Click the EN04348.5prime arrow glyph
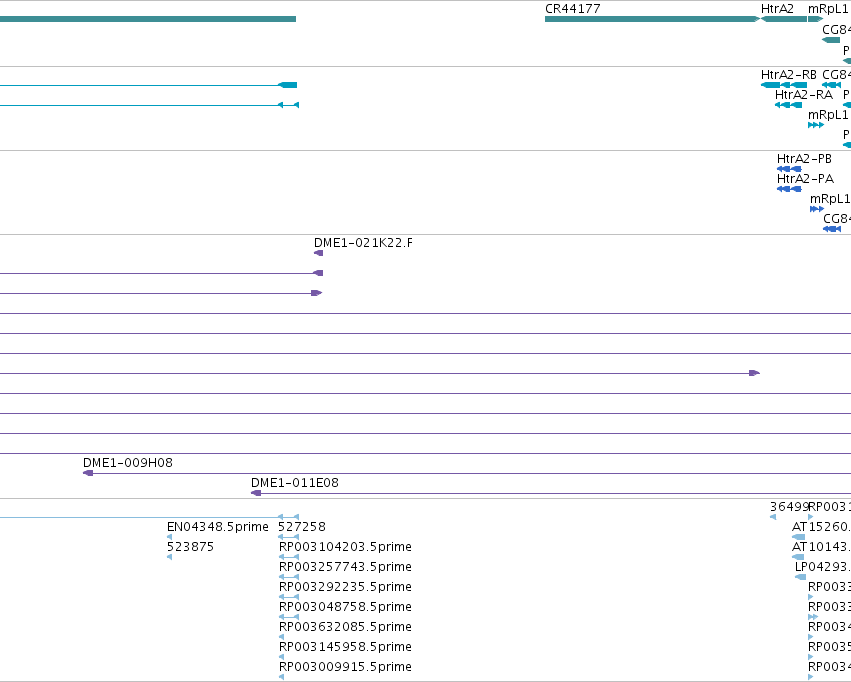Screen dimensions: 851x682 pos(170,537)
